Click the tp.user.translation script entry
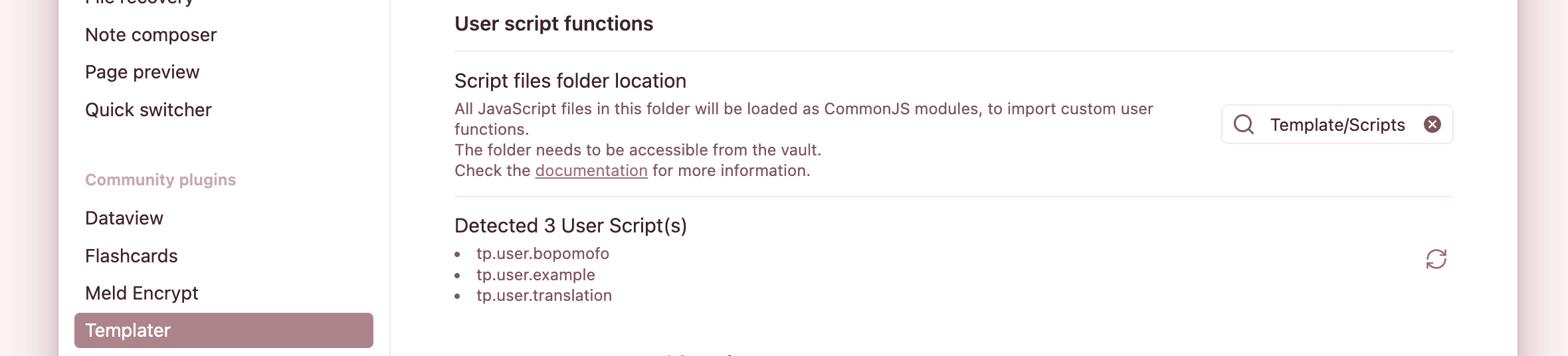Screen dimensions: 1568x356 click(543, 296)
